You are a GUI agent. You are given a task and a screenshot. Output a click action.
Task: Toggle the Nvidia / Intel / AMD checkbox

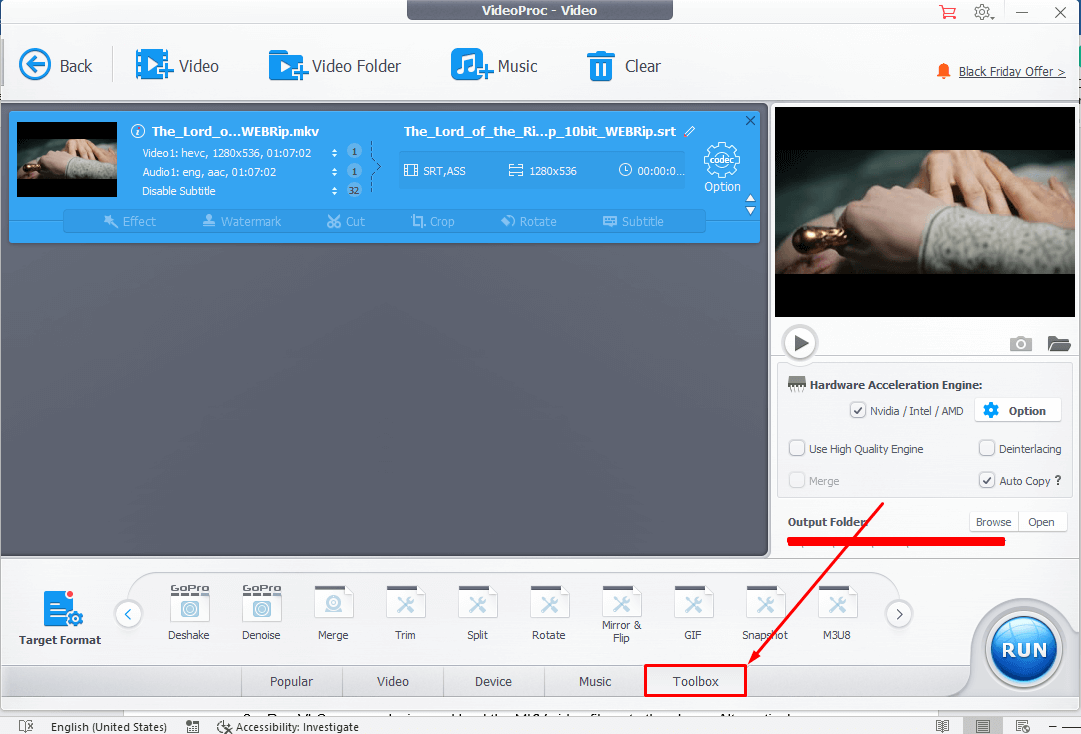click(x=857, y=410)
